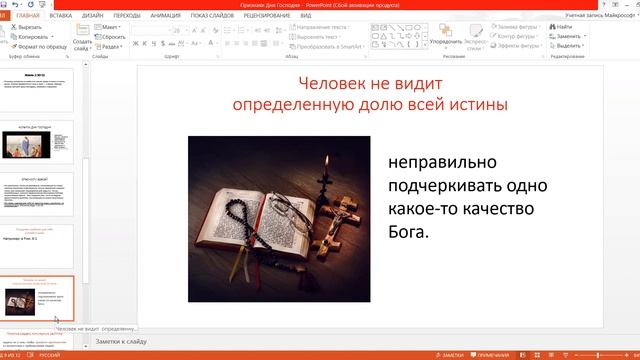Click the decrease list indent icon
The height and width of the screenshot is (360, 640).
258,31
